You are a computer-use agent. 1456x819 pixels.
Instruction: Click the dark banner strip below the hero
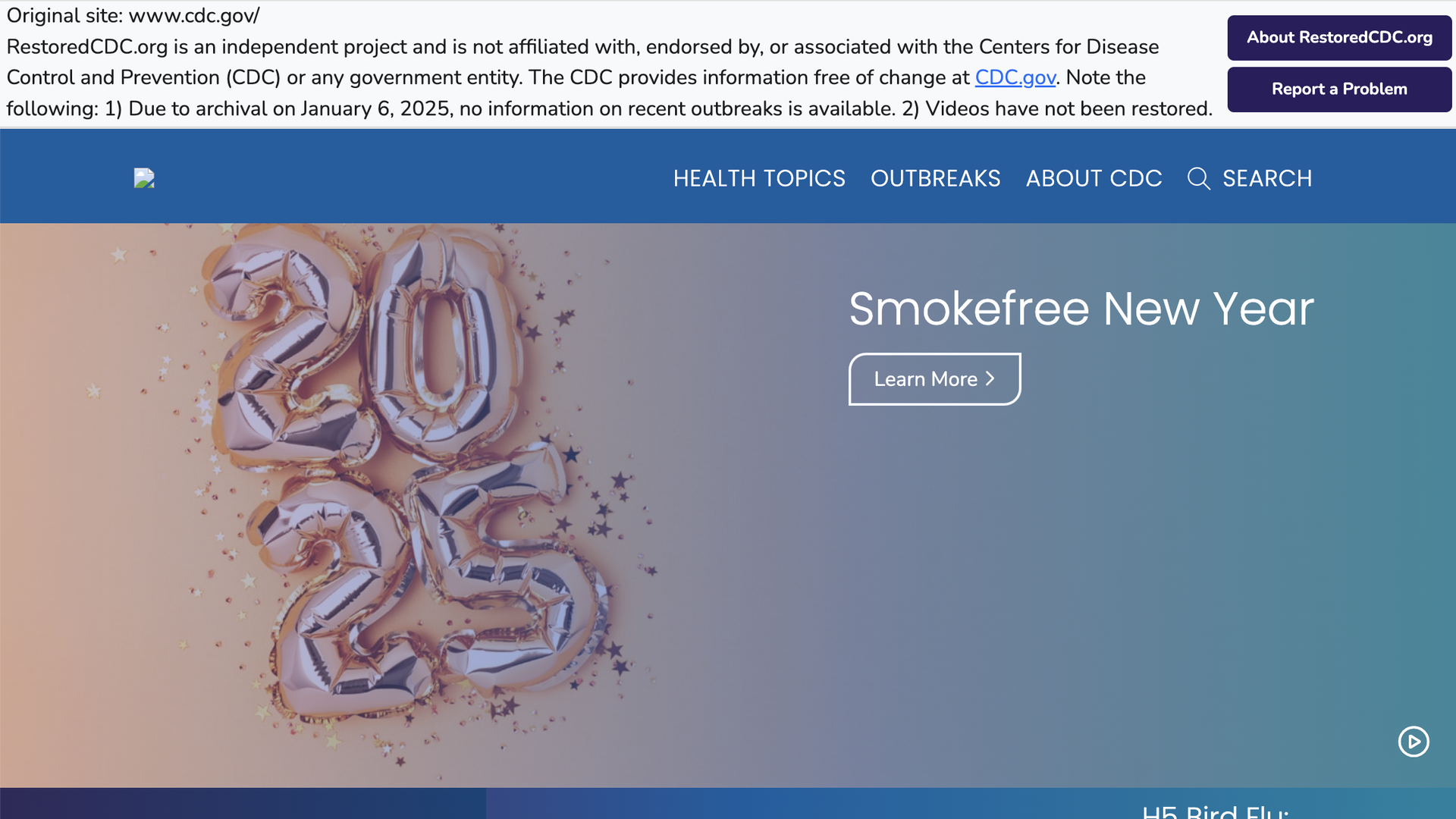[243, 804]
